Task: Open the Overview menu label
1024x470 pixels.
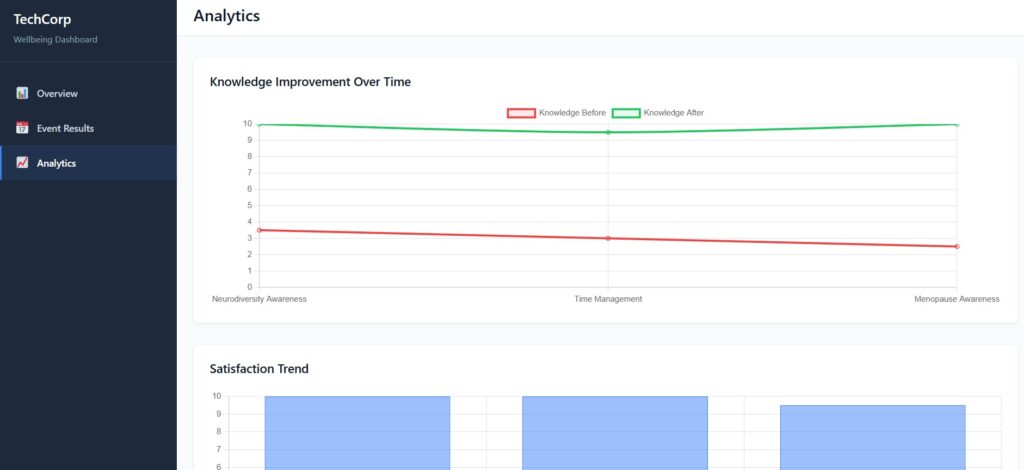Action: 57,93
